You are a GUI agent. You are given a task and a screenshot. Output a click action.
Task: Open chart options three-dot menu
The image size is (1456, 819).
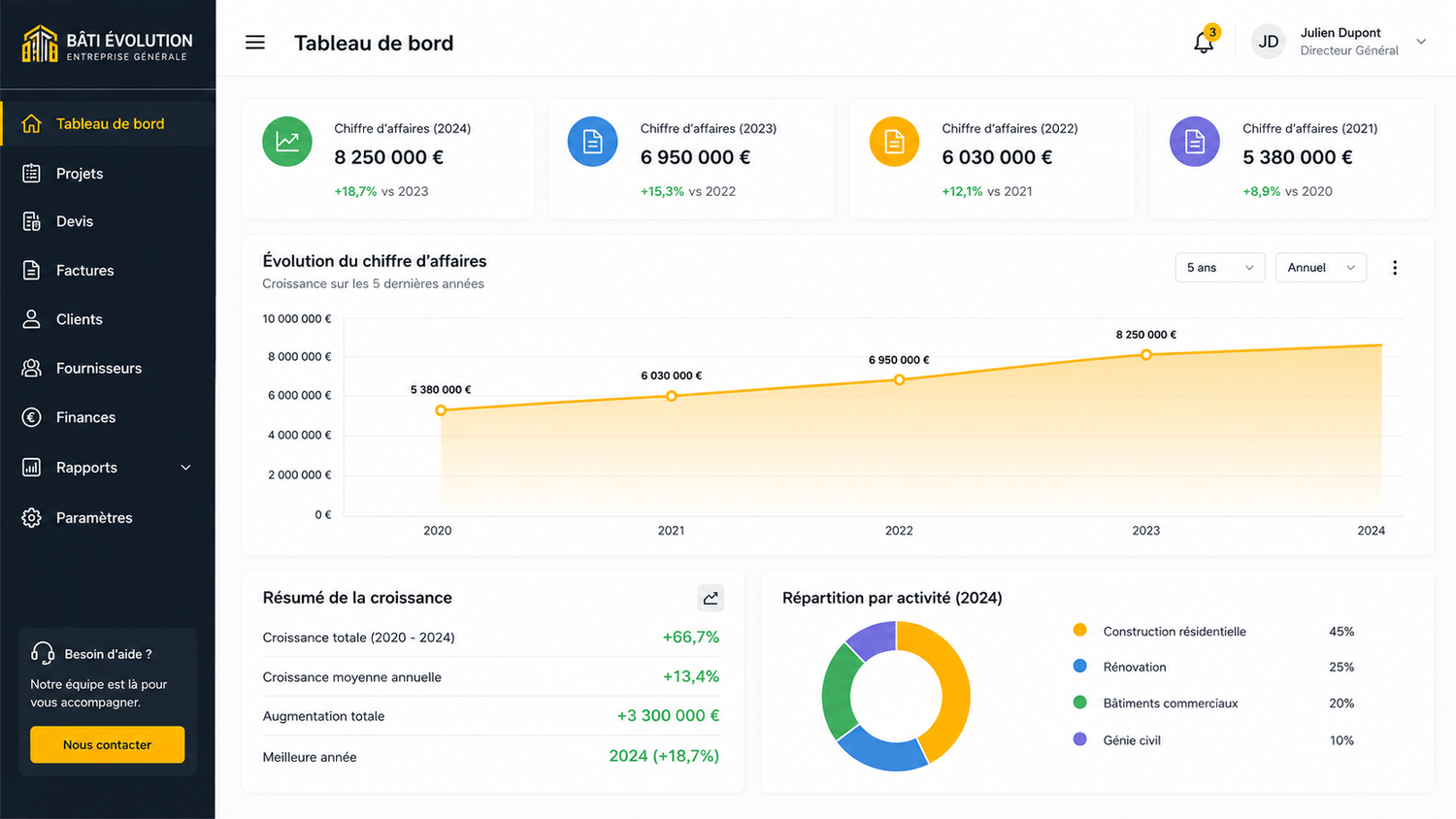pos(1395,268)
